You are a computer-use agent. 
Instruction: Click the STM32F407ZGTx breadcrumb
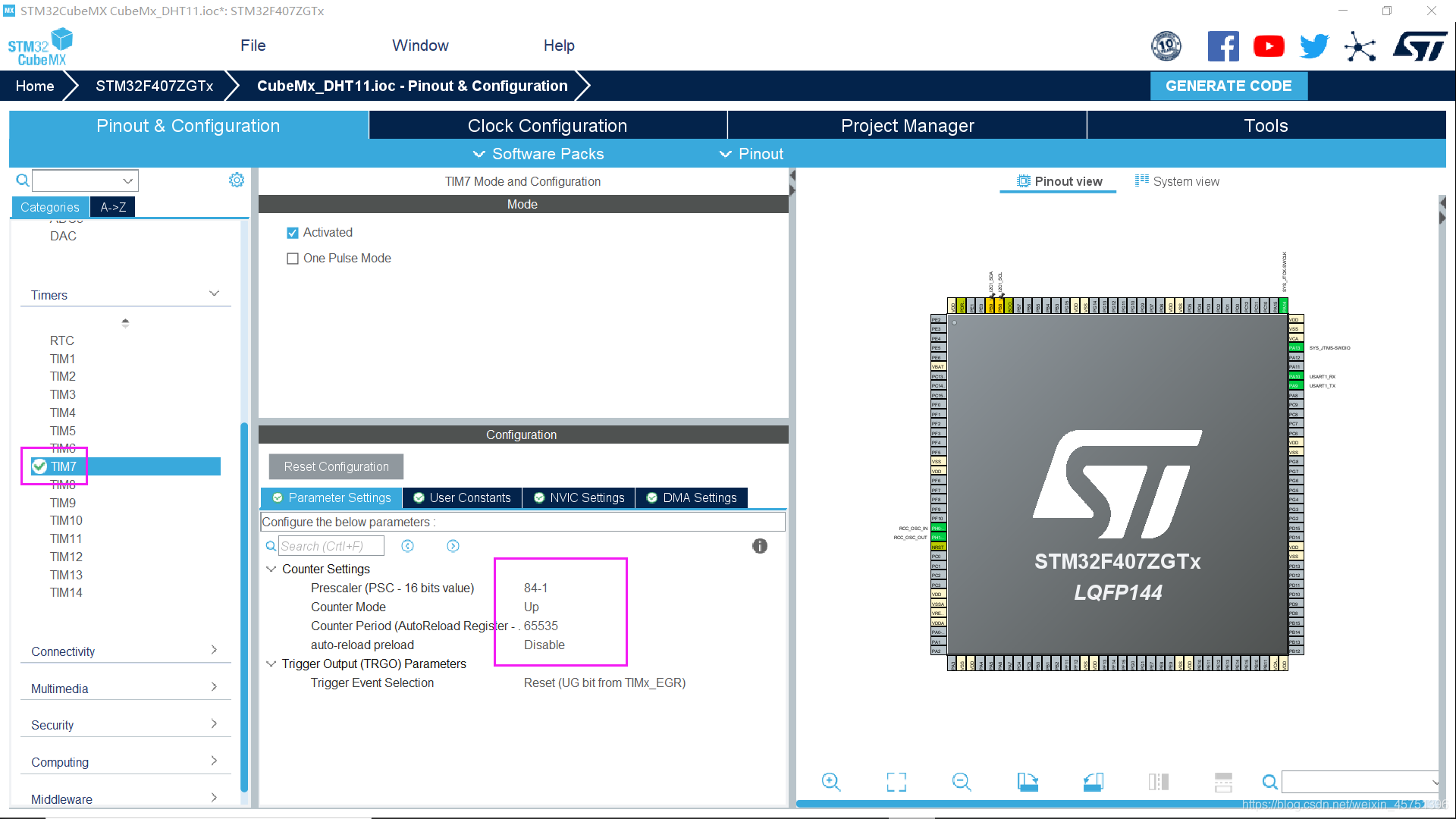tap(154, 86)
